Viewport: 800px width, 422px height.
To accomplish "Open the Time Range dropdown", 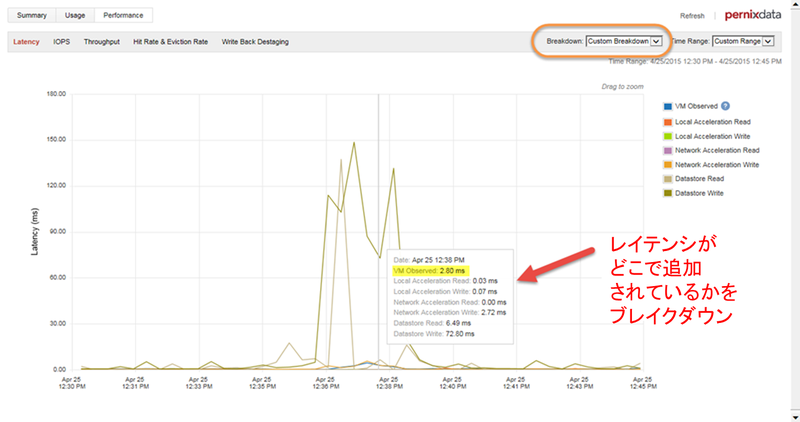I will (x=743, y=41).
